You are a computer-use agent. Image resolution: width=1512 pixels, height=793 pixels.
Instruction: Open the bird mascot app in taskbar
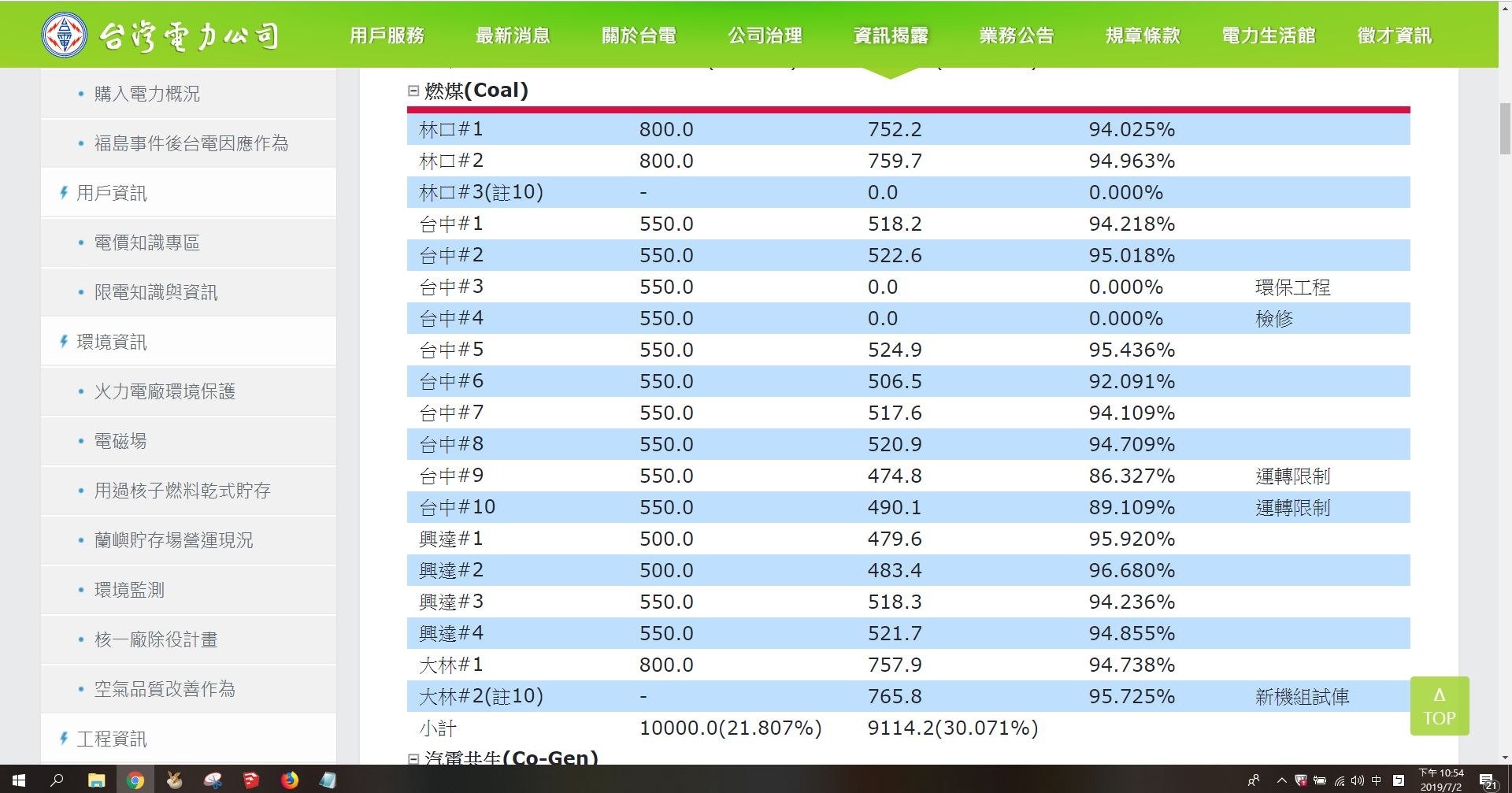click(174, 780)
